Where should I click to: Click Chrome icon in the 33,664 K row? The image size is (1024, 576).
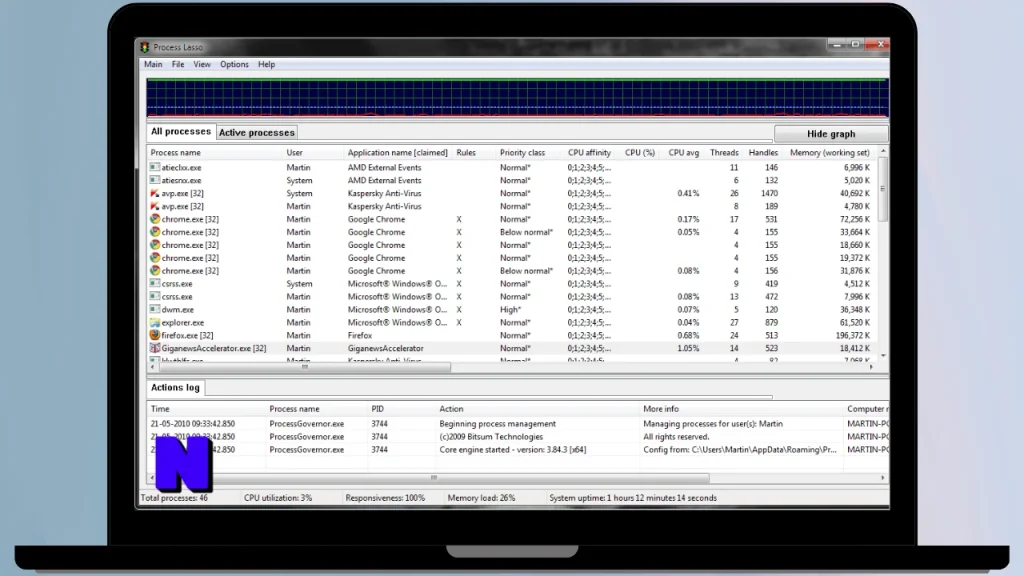tap(155, 232)
